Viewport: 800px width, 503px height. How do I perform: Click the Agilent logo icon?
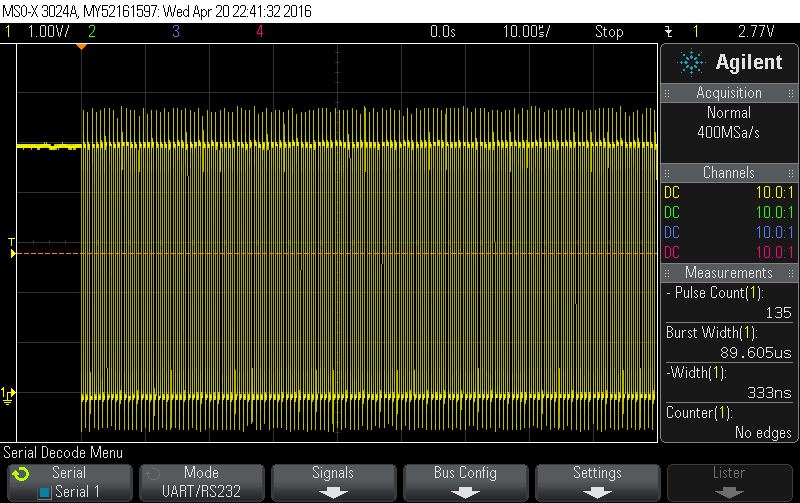point(690,63)
